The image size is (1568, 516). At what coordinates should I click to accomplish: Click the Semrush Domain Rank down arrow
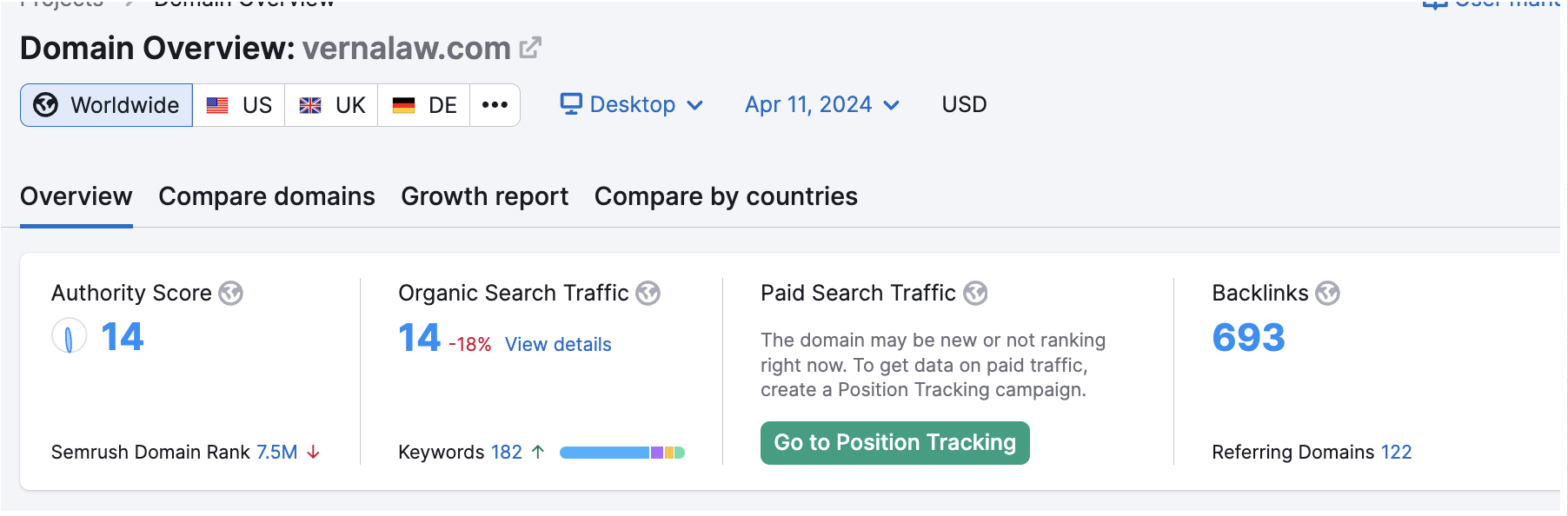(314, 452)
